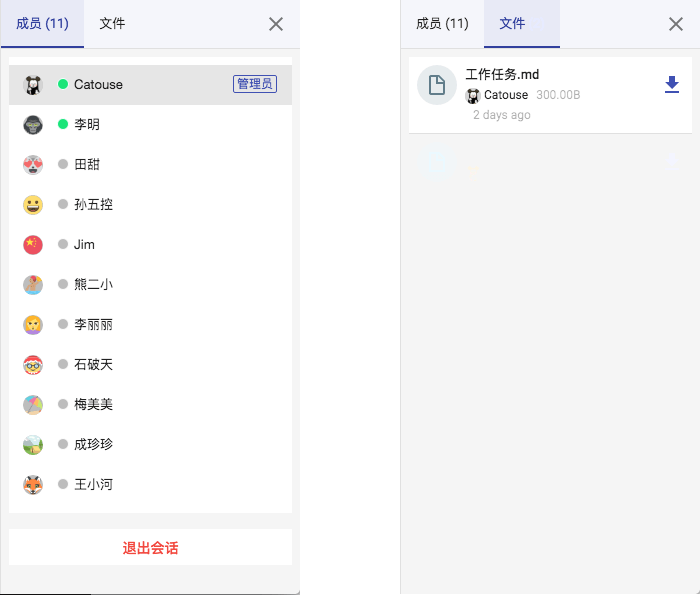Select the active 成员 (11) tab on left

pos(42,24)
